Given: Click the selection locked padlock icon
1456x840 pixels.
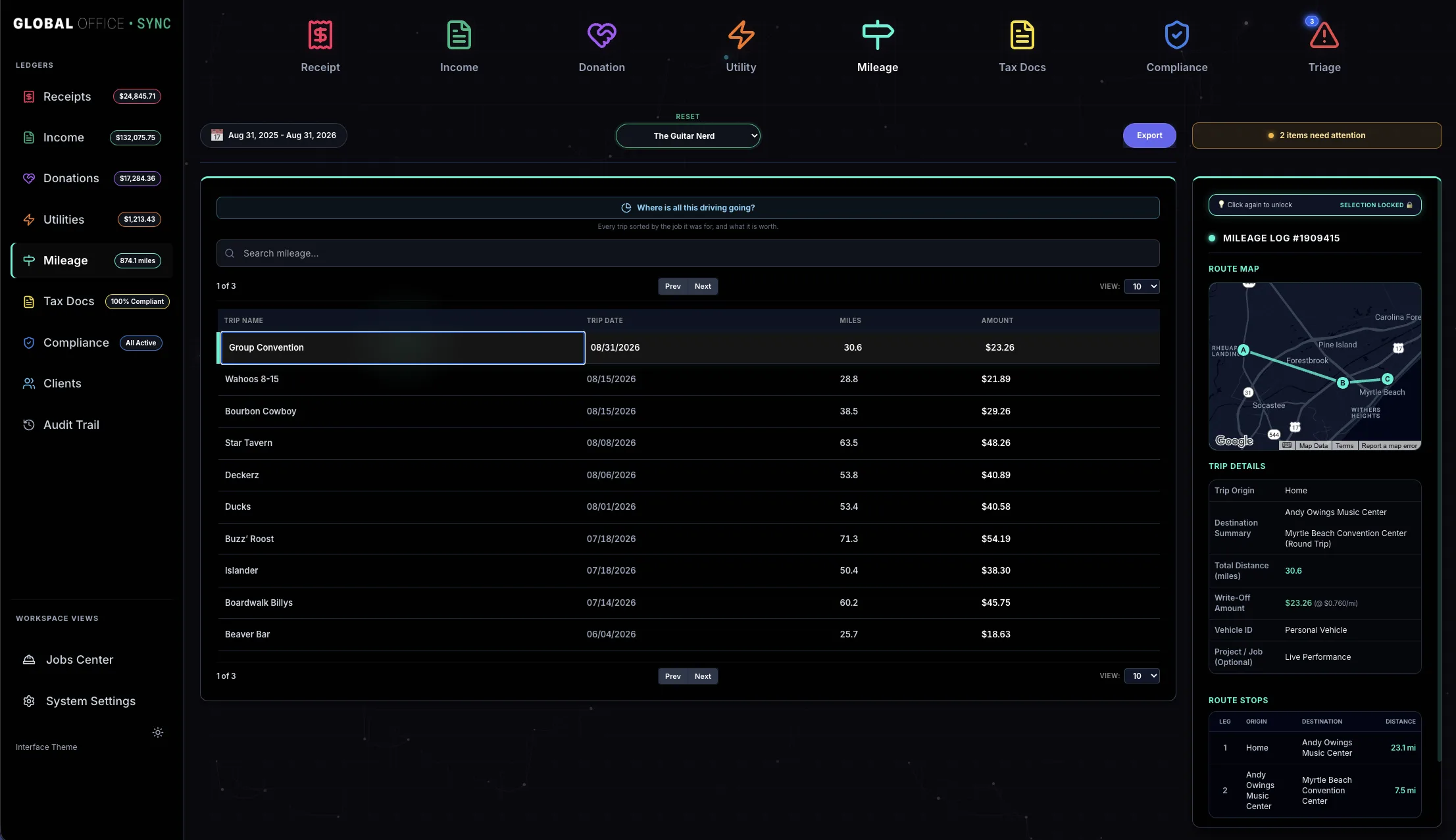Looking at the screenshot, I should pos(1409,205).
